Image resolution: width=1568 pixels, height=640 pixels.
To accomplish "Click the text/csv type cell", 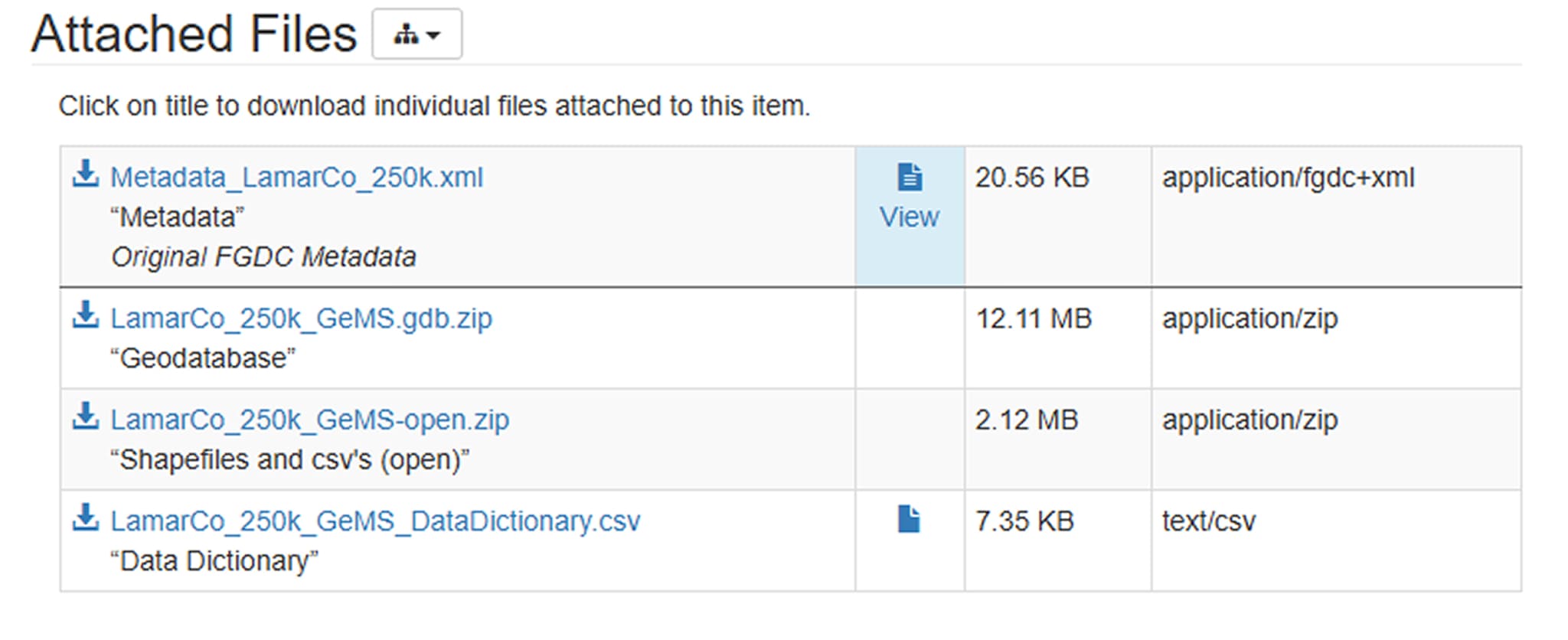I will 1336,540.
